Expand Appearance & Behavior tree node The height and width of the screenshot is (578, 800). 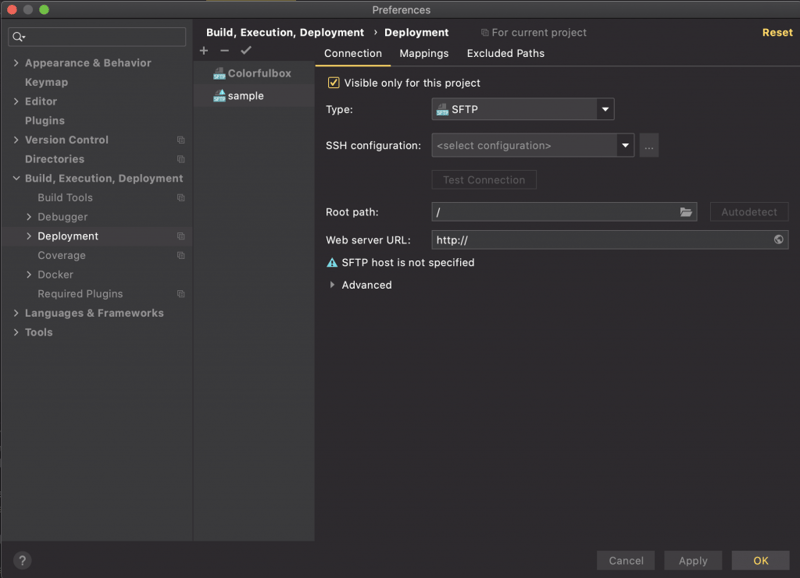pos(16,63)
